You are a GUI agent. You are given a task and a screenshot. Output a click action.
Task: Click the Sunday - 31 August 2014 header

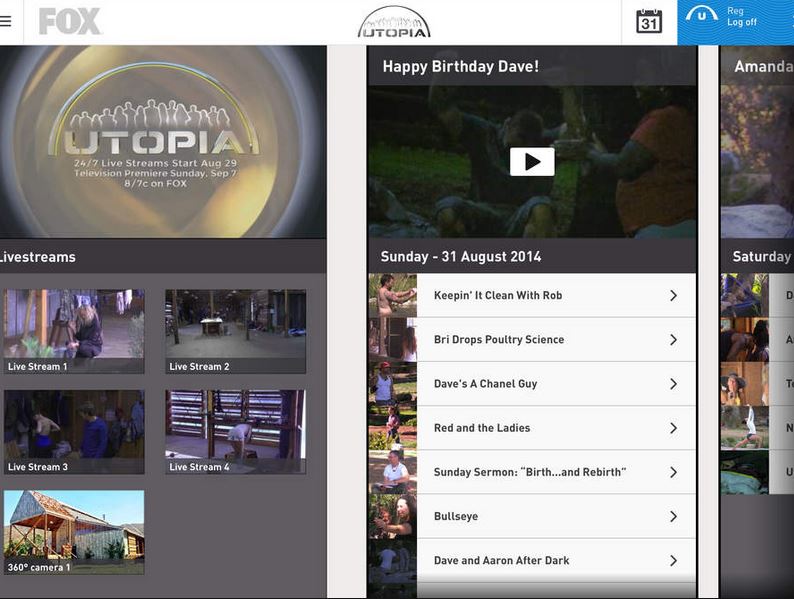pyautogui.click(x=461, y=257)
